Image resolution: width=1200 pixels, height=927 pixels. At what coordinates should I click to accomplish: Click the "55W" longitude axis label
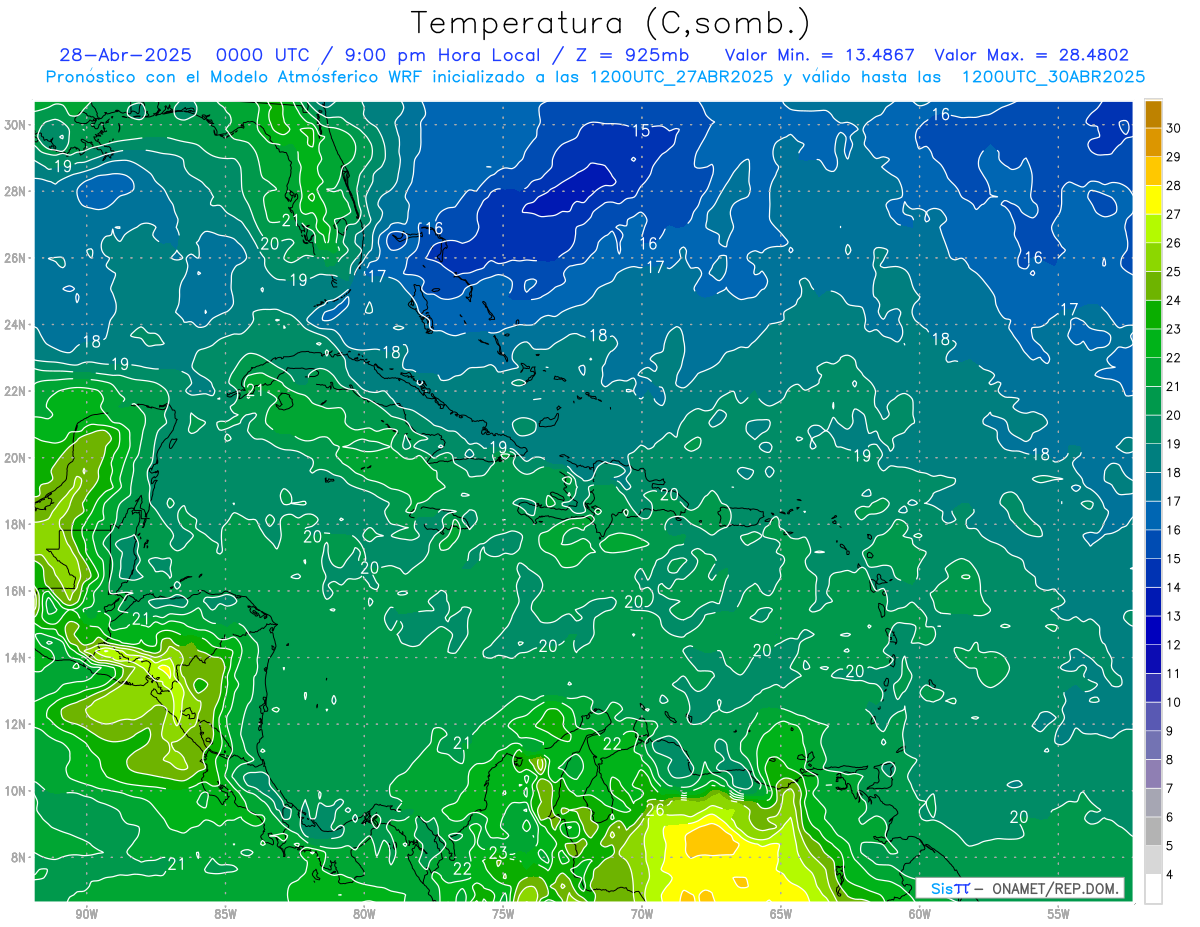[1059, 914]
